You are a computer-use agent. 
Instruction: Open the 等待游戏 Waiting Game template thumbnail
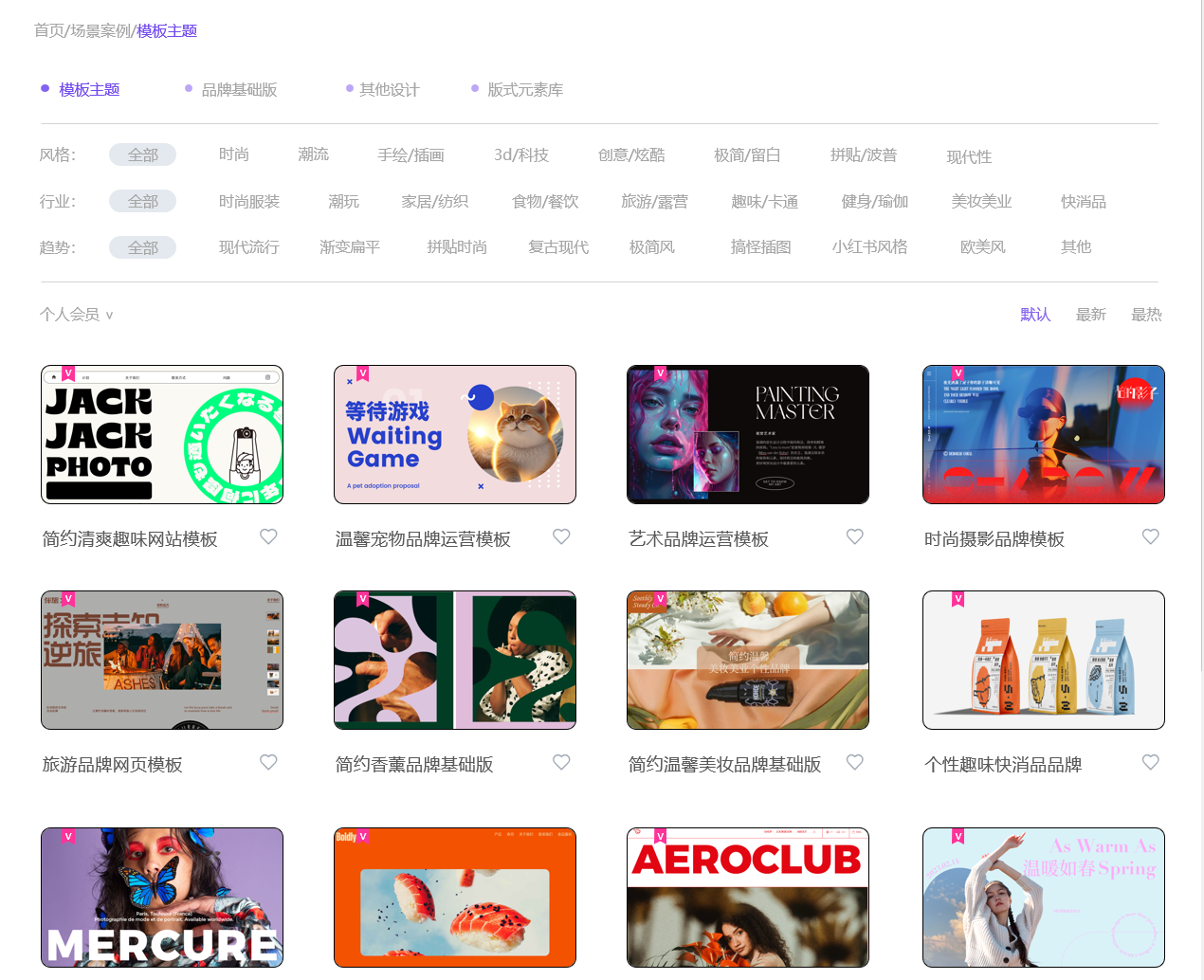click(x=455, y=434)
